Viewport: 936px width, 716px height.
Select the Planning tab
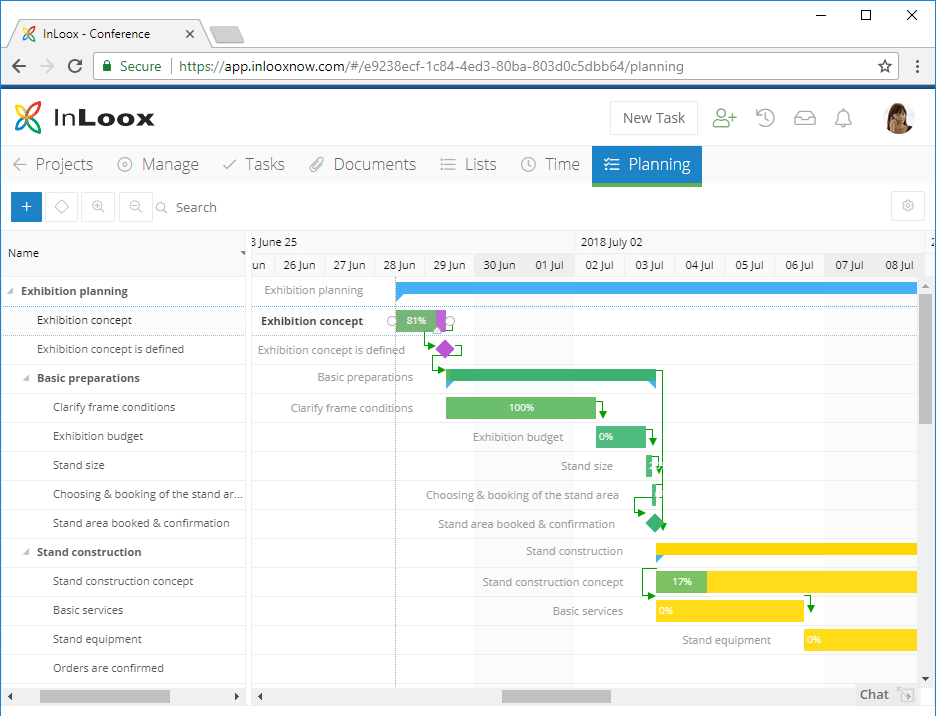[x=647, y=165]
